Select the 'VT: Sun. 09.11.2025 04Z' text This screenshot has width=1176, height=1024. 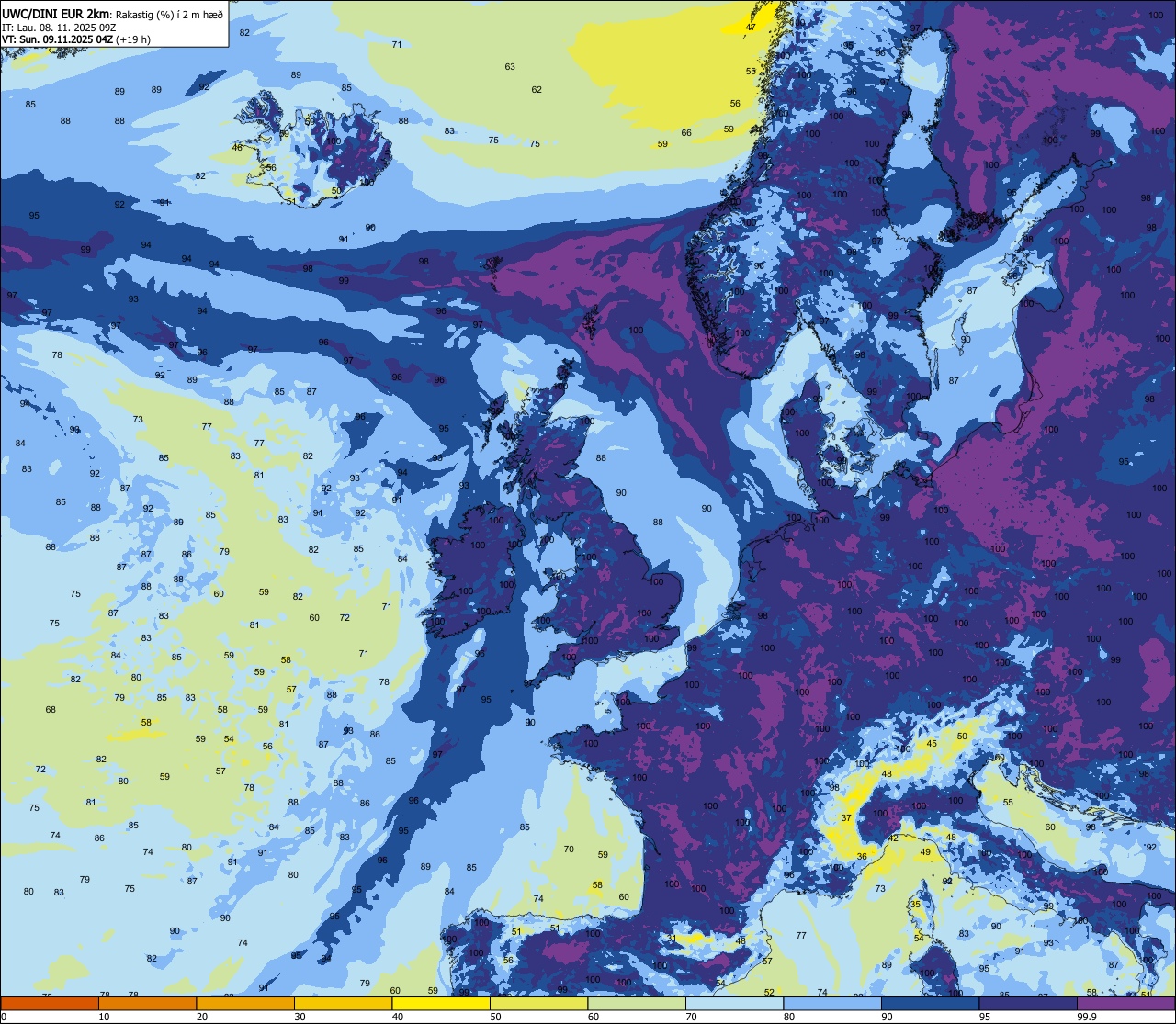point(57,39)
